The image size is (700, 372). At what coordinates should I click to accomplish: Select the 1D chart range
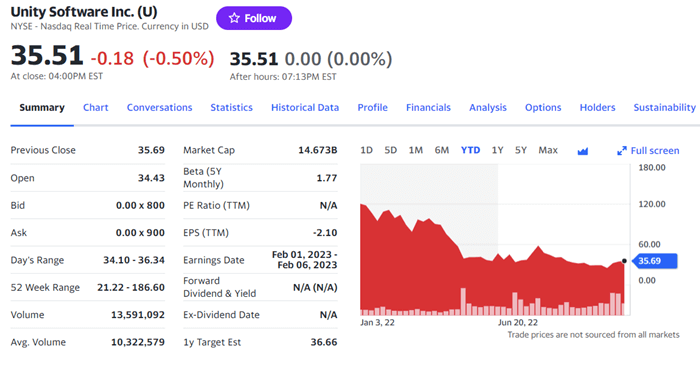(x=367, y=150)
